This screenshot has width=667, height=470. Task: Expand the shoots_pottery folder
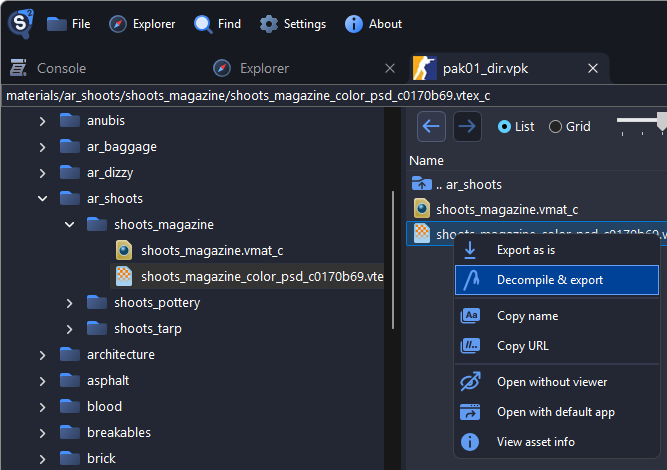click(x=69, y=303)
